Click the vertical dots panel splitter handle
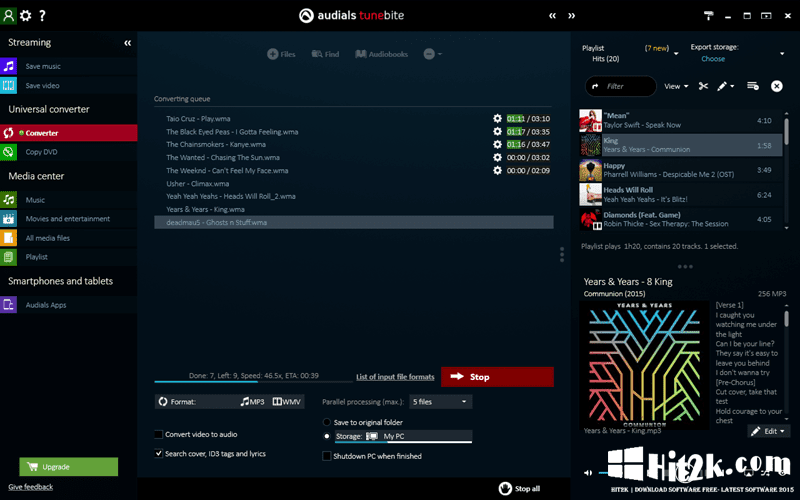 562,255
